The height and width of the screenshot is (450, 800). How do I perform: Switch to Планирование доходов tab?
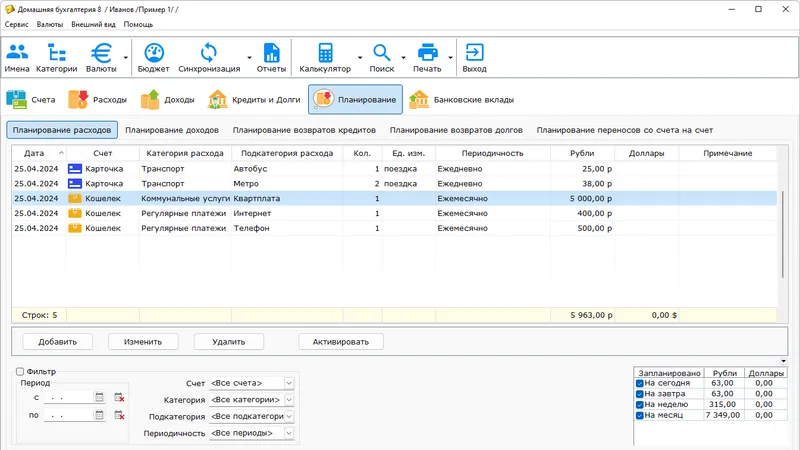tap(172, 130)
